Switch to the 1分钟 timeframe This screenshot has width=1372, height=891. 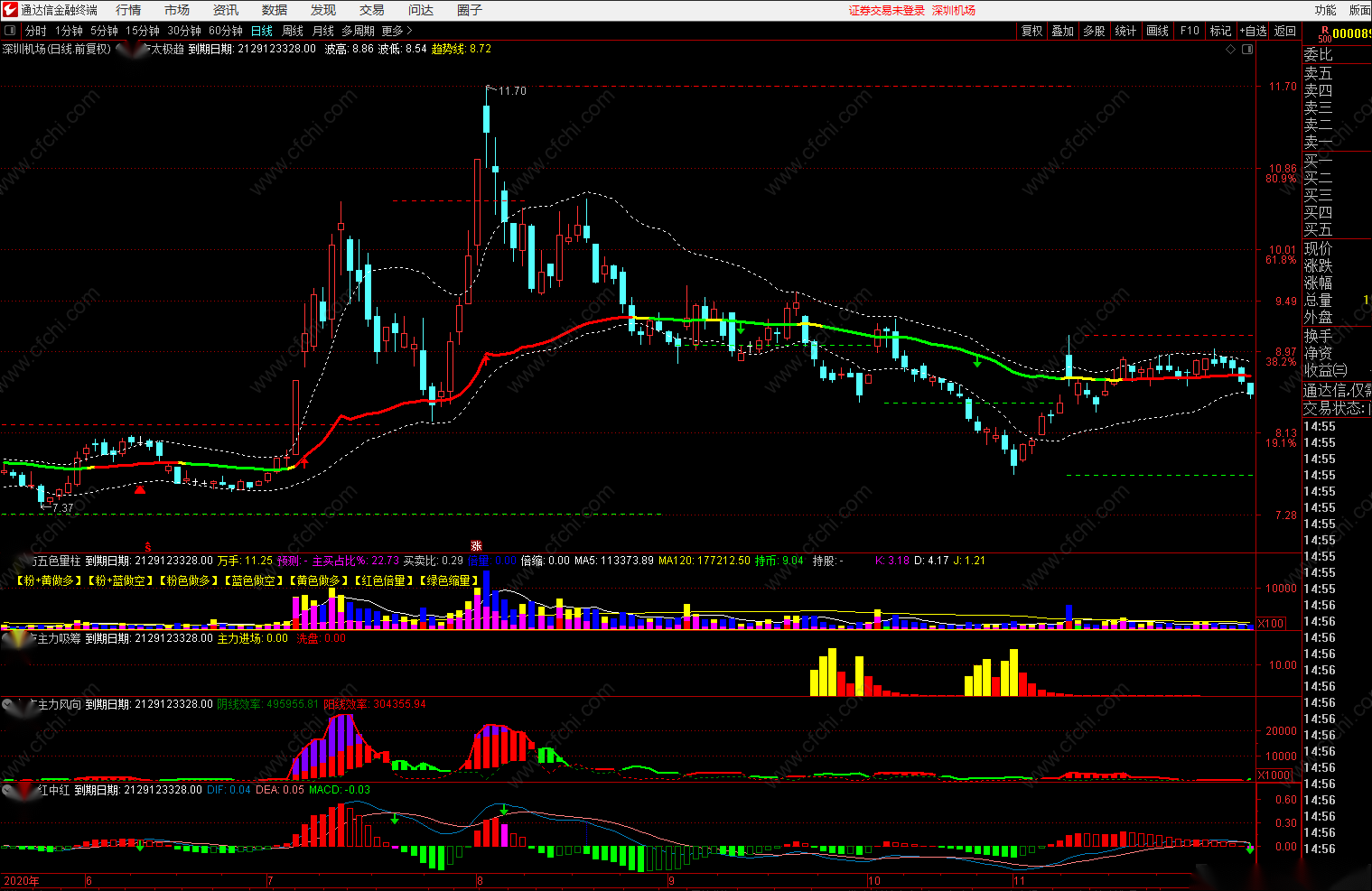click(x=69, y=31)
